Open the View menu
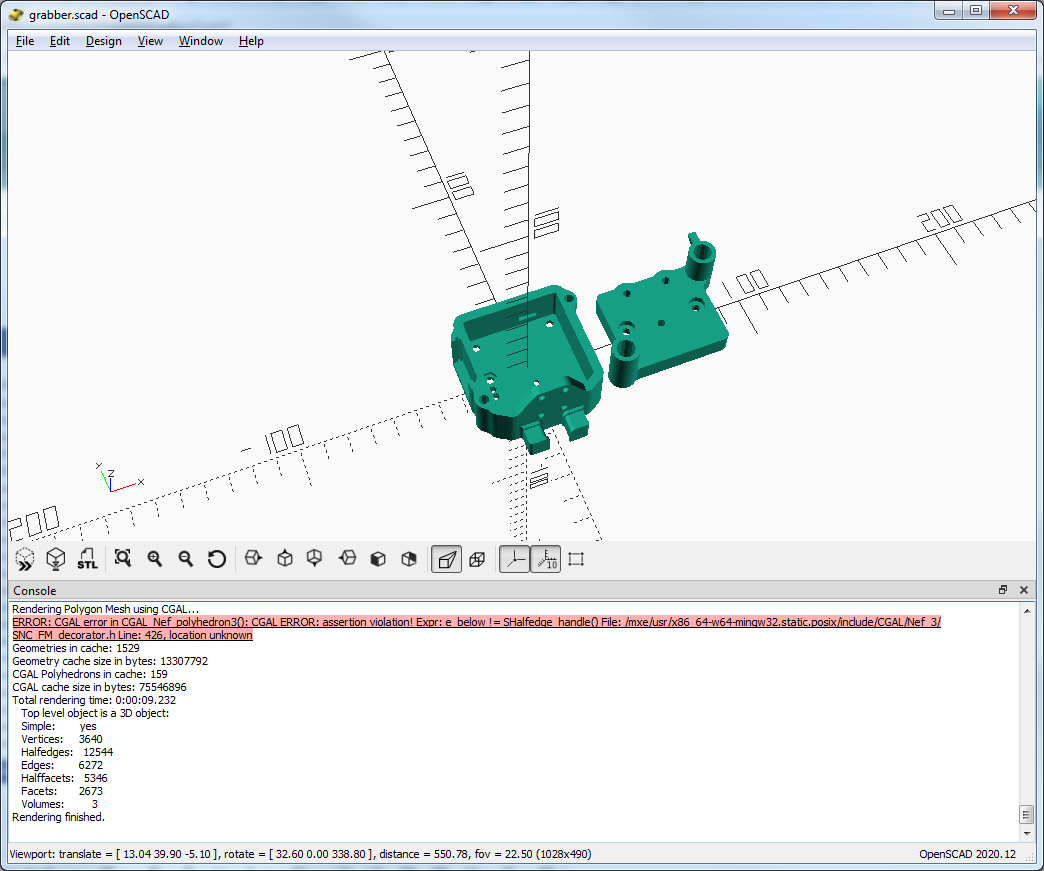 [150, 41]
